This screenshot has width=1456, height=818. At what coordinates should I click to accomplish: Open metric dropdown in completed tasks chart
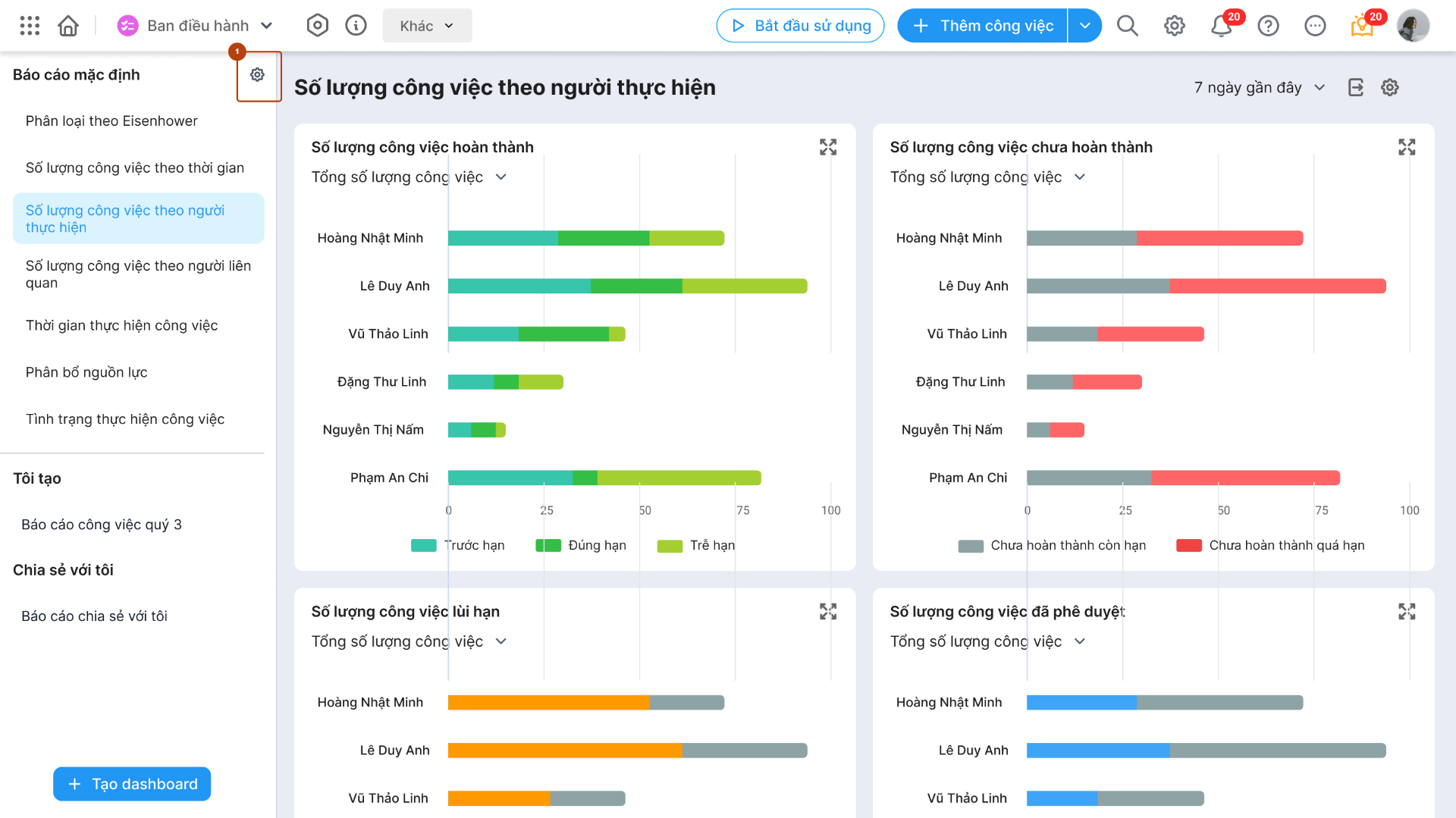409,177
